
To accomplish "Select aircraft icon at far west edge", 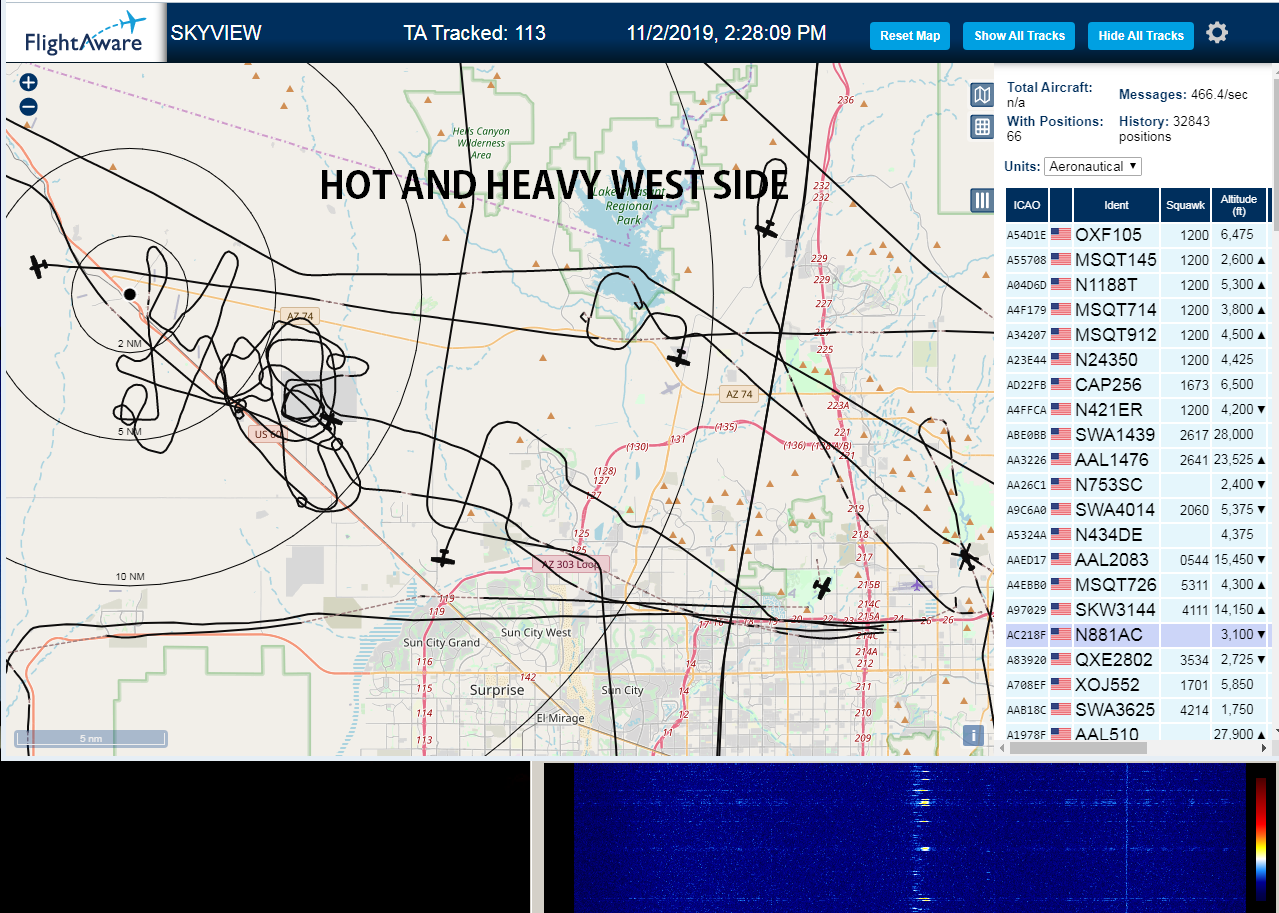I will pos(38,267).
